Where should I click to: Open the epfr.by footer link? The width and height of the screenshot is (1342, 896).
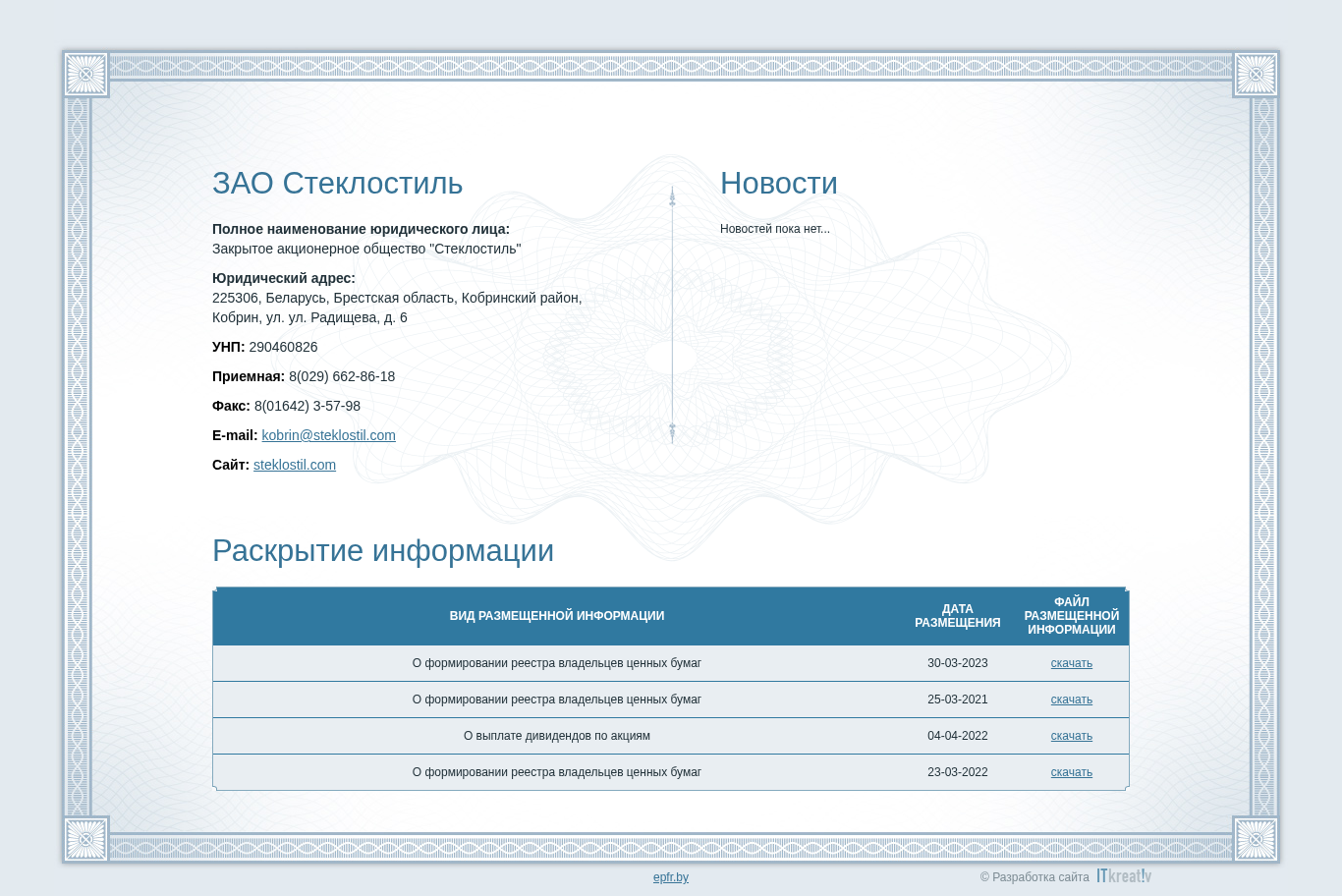(x=671, y=877)
